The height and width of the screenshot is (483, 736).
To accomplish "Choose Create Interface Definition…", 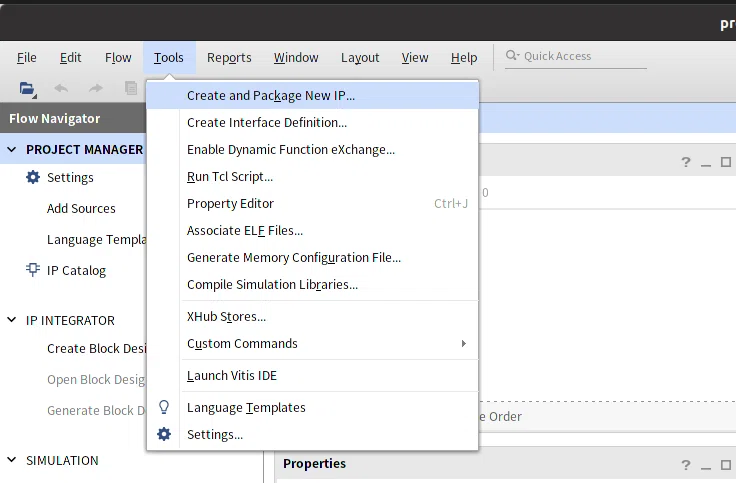I will point(313,123).
